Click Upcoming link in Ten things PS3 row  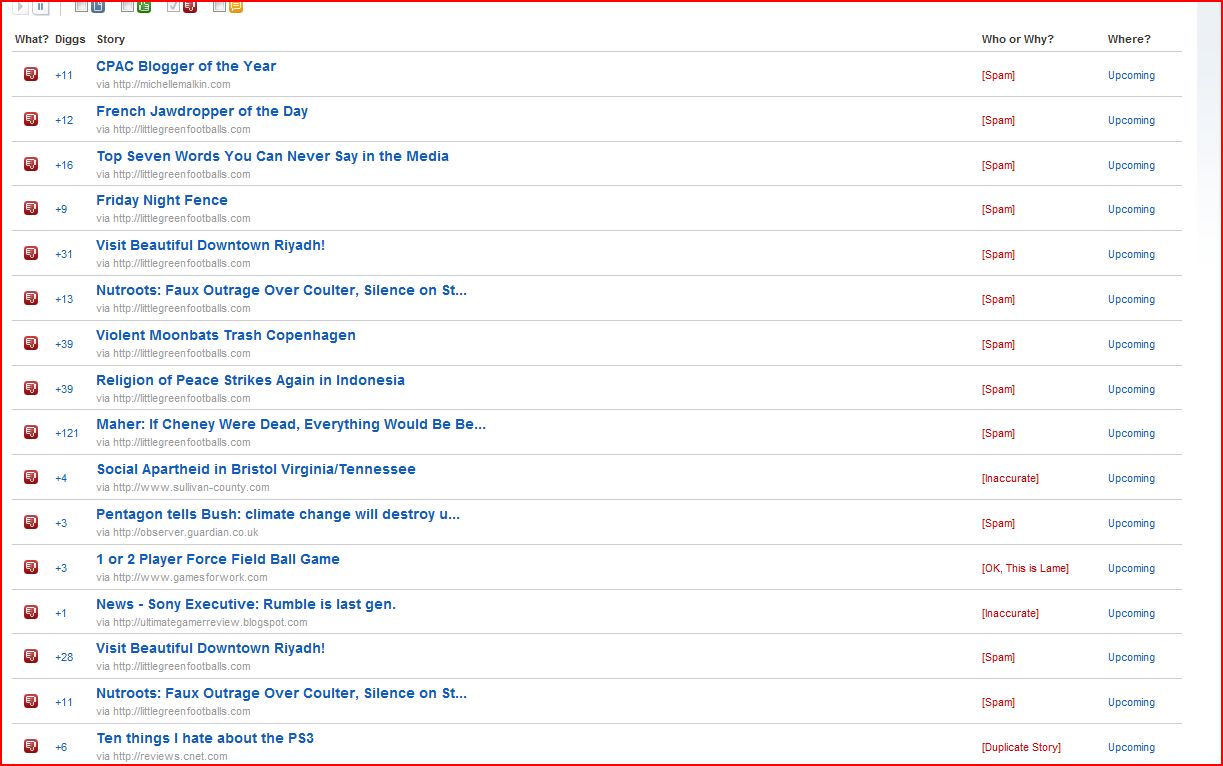[x=1131, y=747]
